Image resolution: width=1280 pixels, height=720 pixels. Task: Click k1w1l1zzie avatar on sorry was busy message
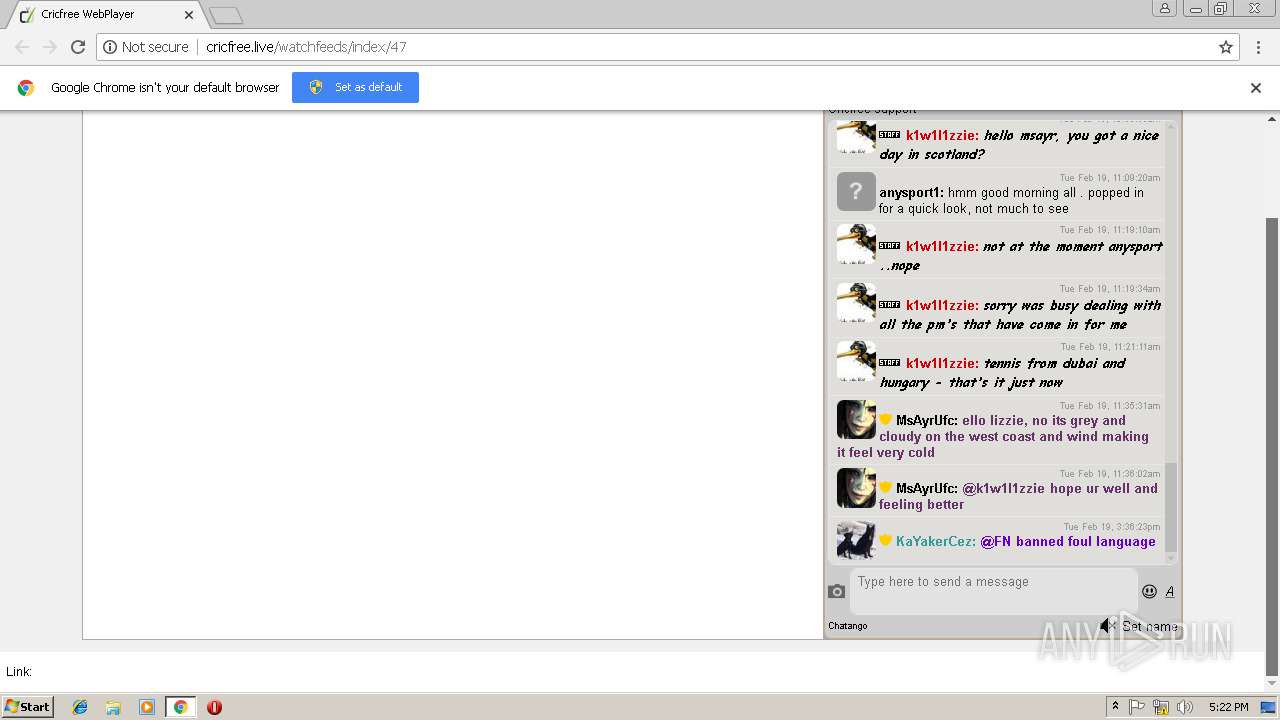(x=856, y=302)
